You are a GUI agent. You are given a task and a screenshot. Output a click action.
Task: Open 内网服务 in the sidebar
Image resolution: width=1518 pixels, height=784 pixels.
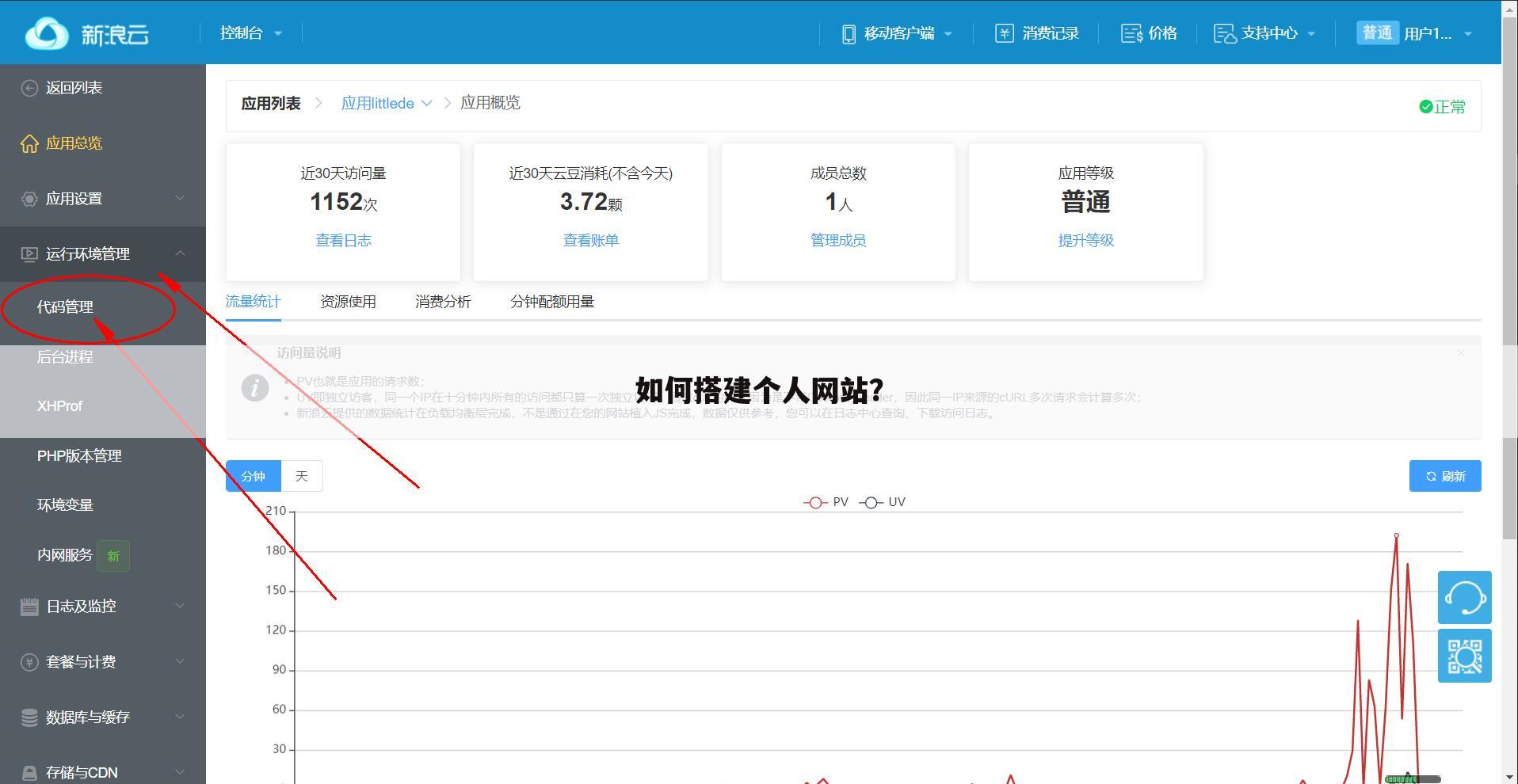click(x=65, y=556)
